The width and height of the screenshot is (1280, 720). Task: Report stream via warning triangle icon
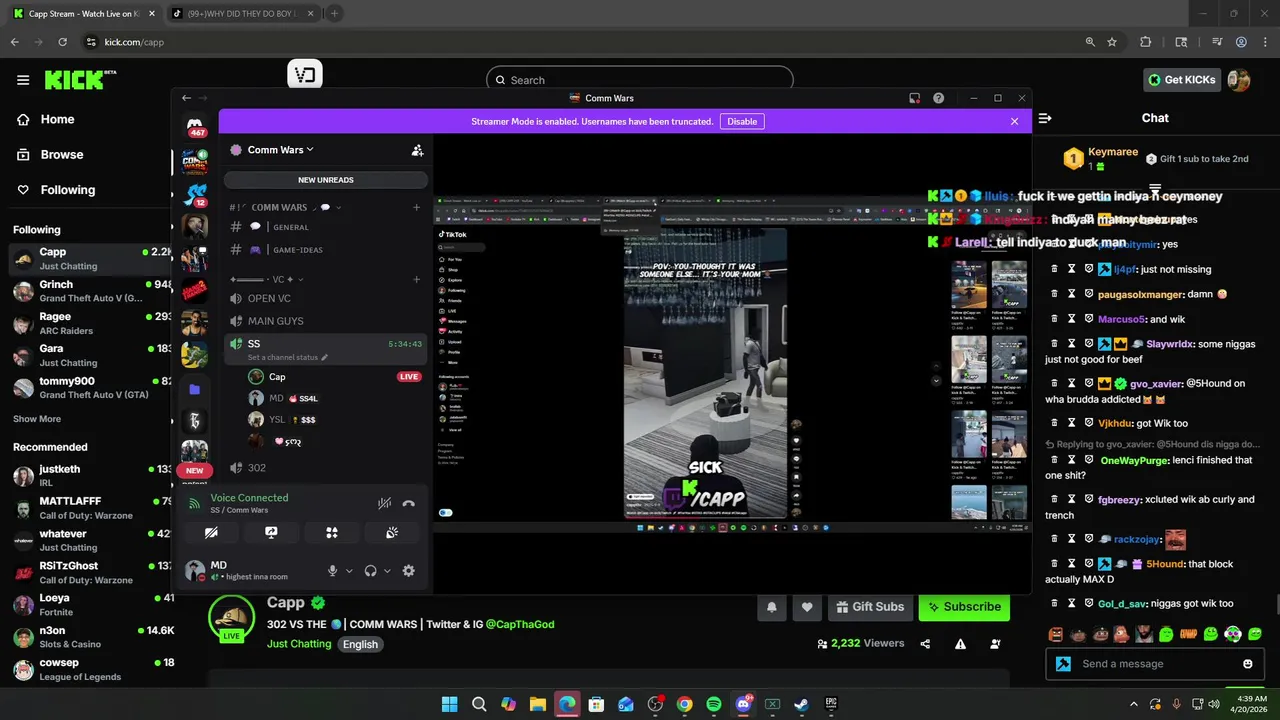click(960, 644)
